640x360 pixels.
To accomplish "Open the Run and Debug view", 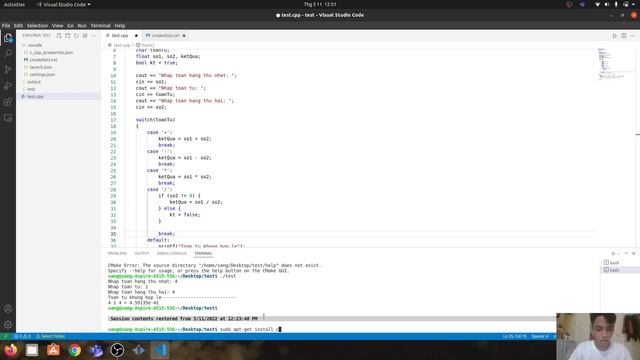I will coord(8,86).
